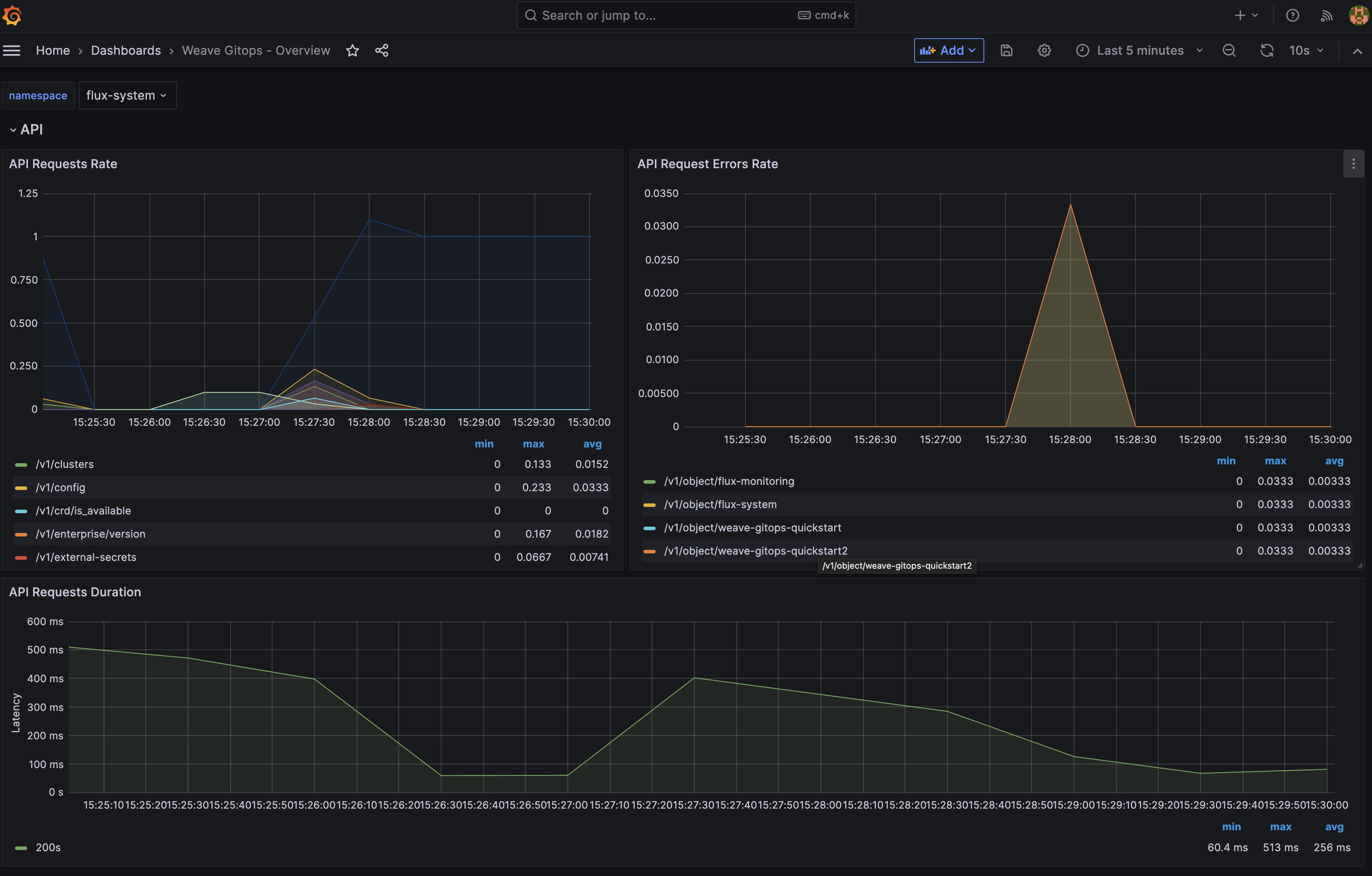Collapse the top toolbar with the chevron-up
1372x876 pixels.
[1358, 51]
